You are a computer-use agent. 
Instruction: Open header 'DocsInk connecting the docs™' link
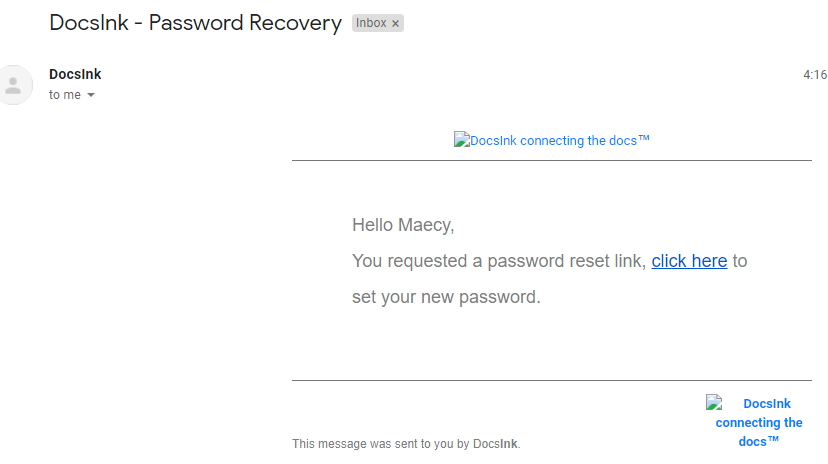pos(560,140)
